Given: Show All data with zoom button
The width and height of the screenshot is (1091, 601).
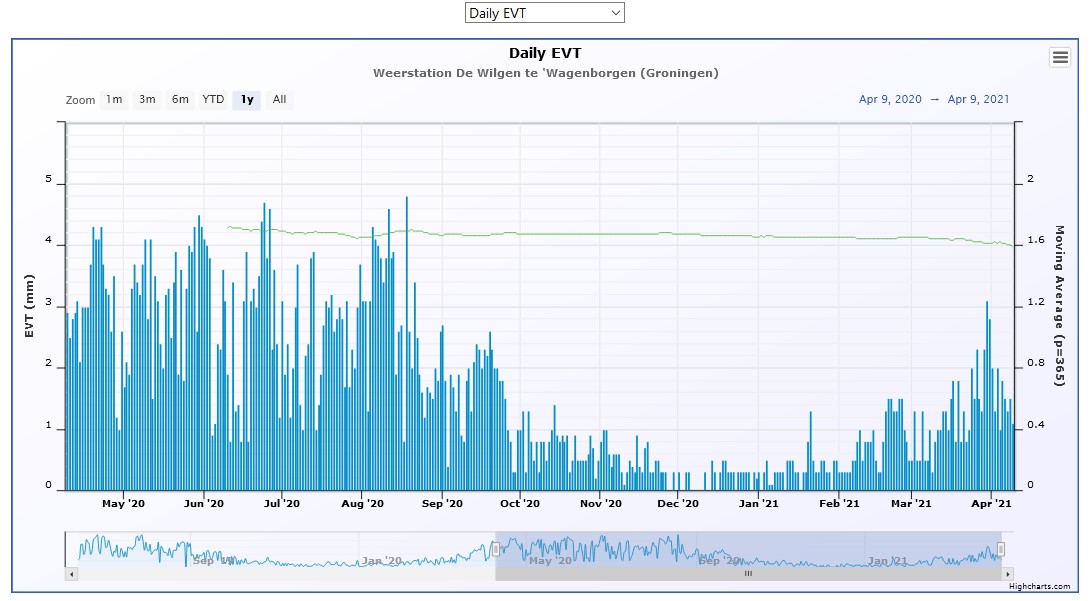Looking at the screenshot, I should tap(279, 99).
